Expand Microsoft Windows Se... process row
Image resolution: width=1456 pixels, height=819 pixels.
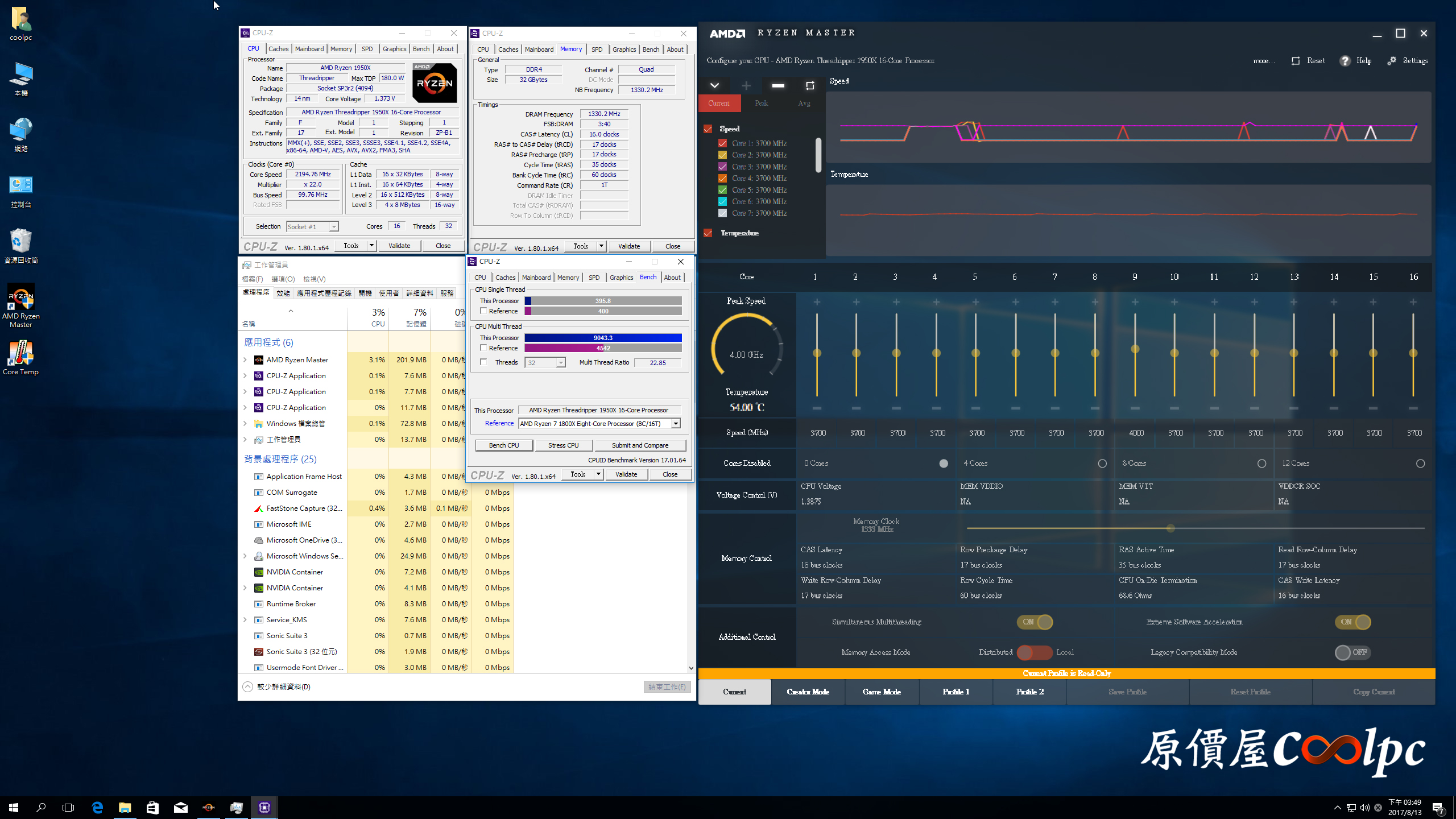pos(245,556)
